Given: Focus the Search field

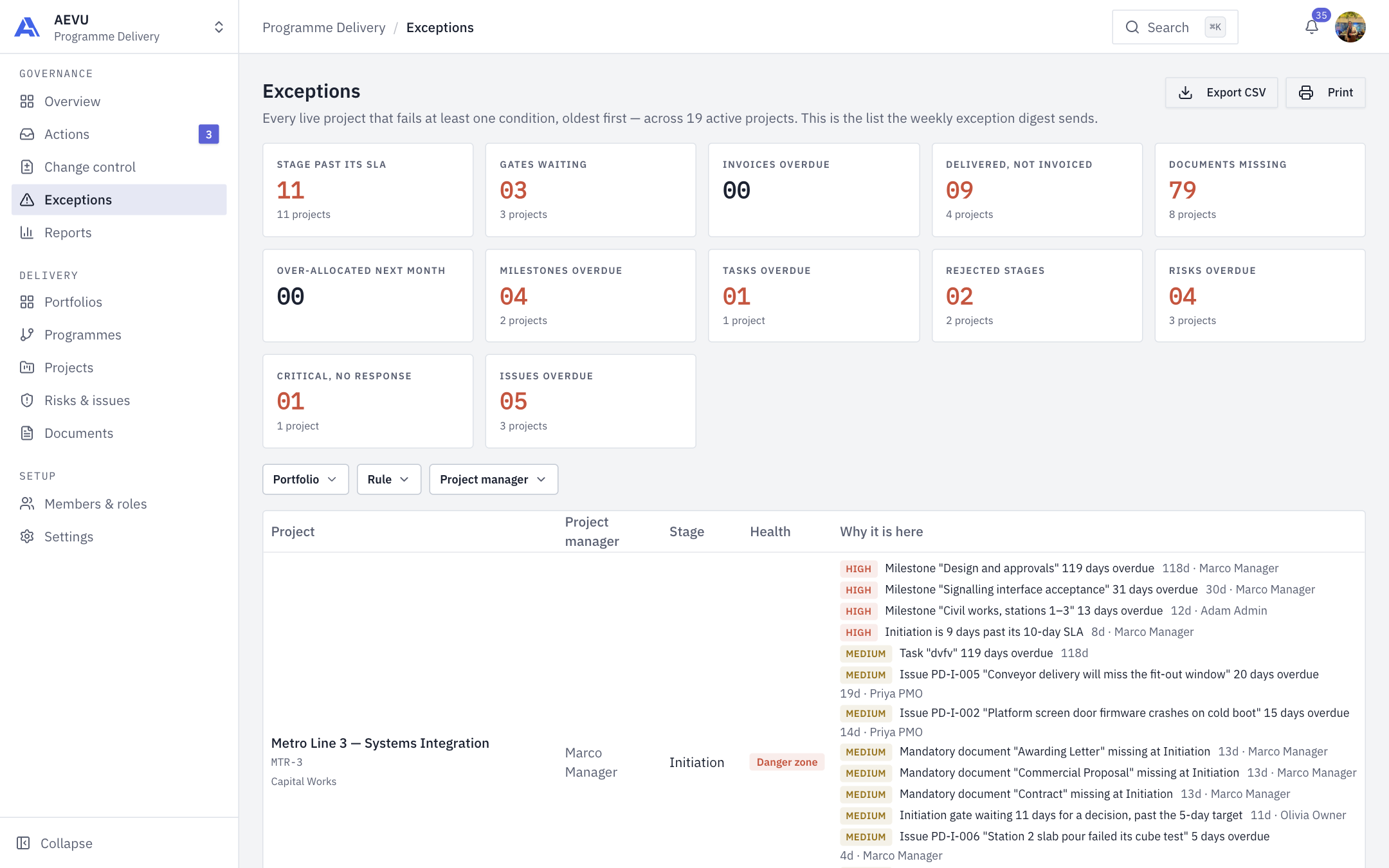Looking at the screenshot, I should click(1175, 27).
